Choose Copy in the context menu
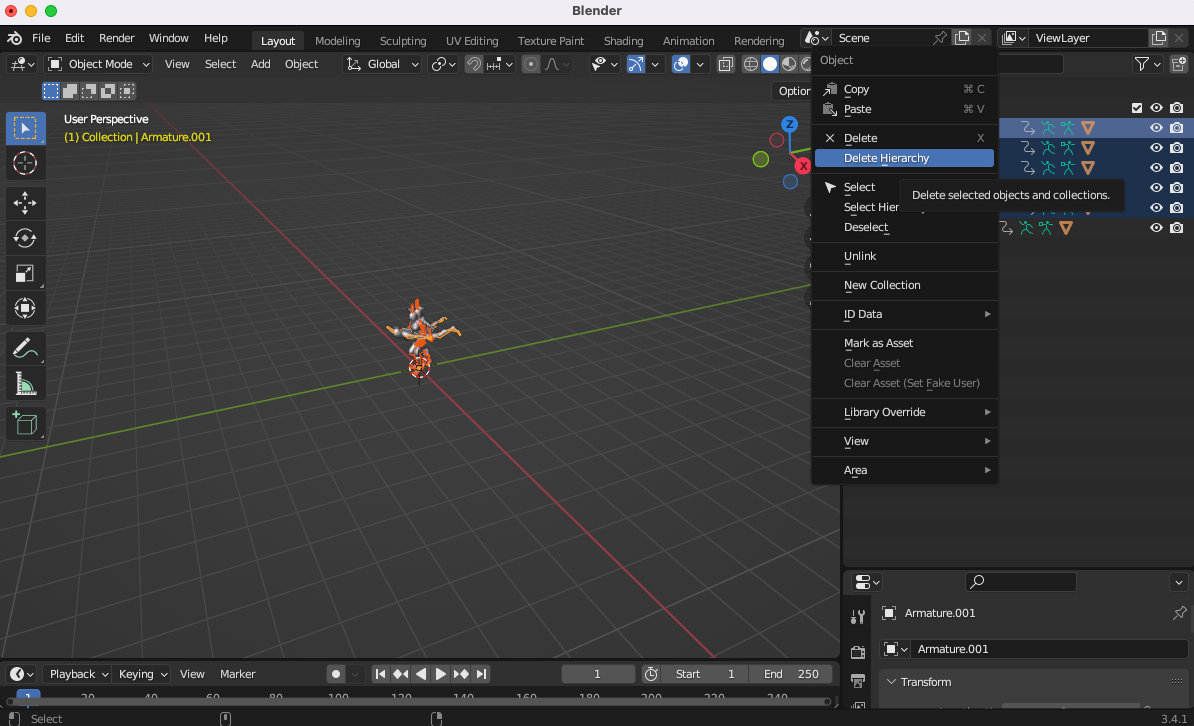 coord(905,89)
